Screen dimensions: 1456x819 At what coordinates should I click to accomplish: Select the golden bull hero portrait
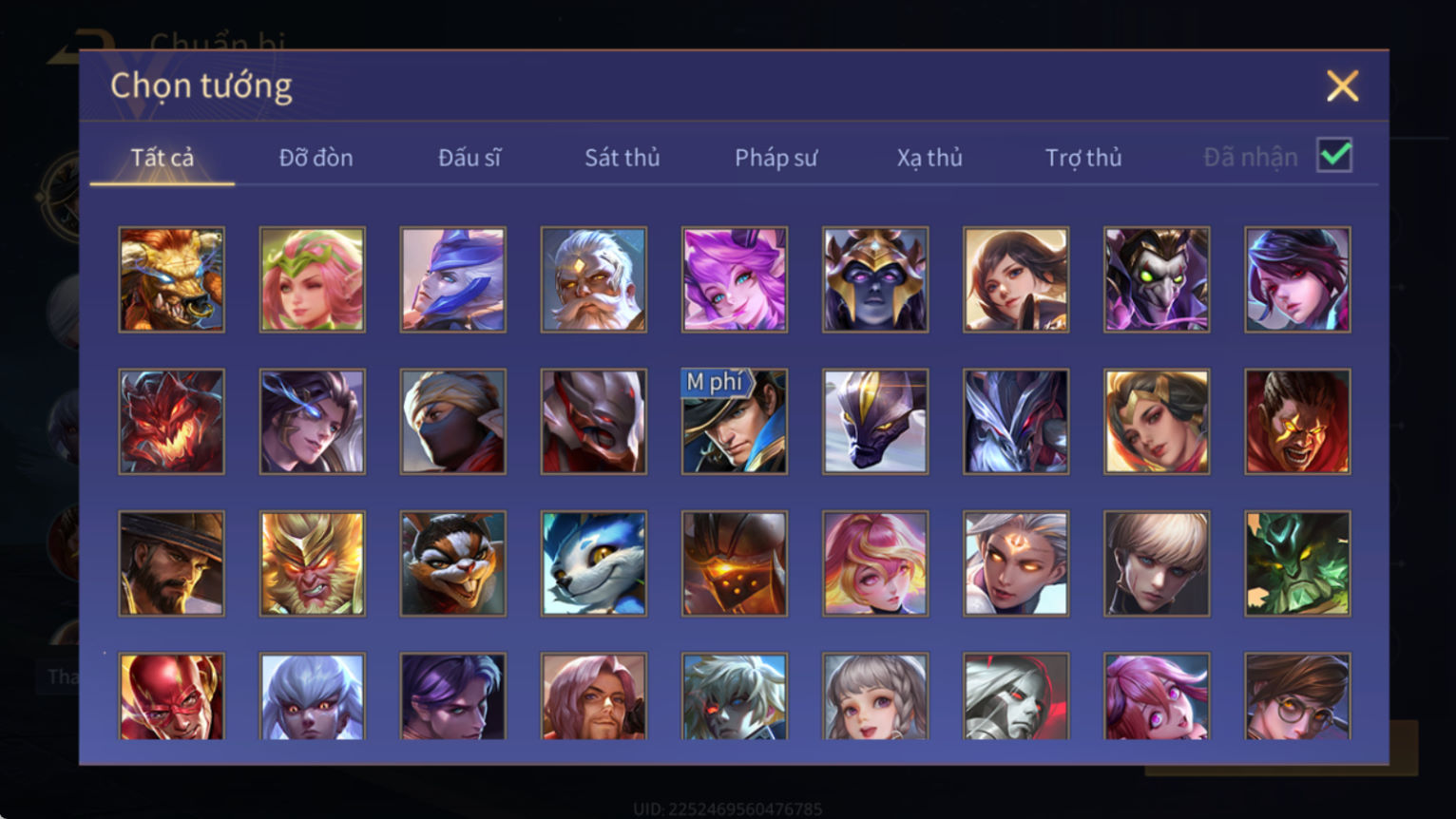pos(172,279)
